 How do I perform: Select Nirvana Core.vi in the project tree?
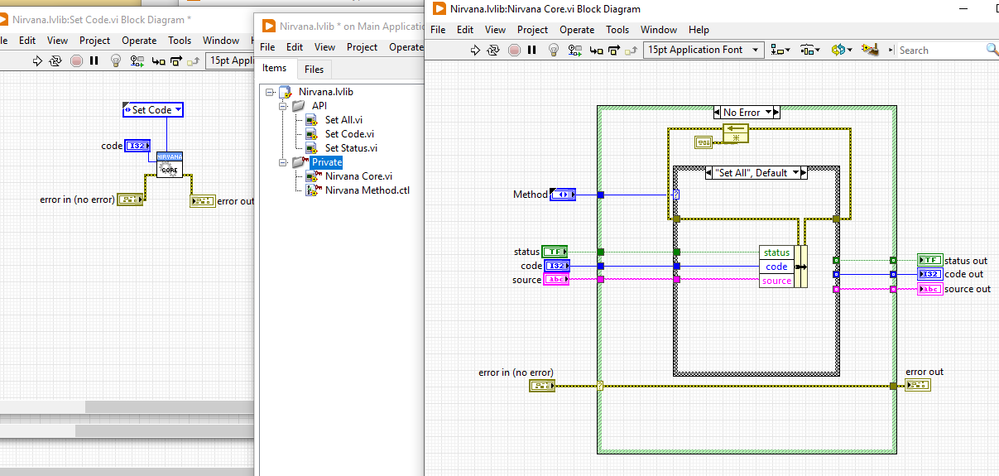pos(358,176)
